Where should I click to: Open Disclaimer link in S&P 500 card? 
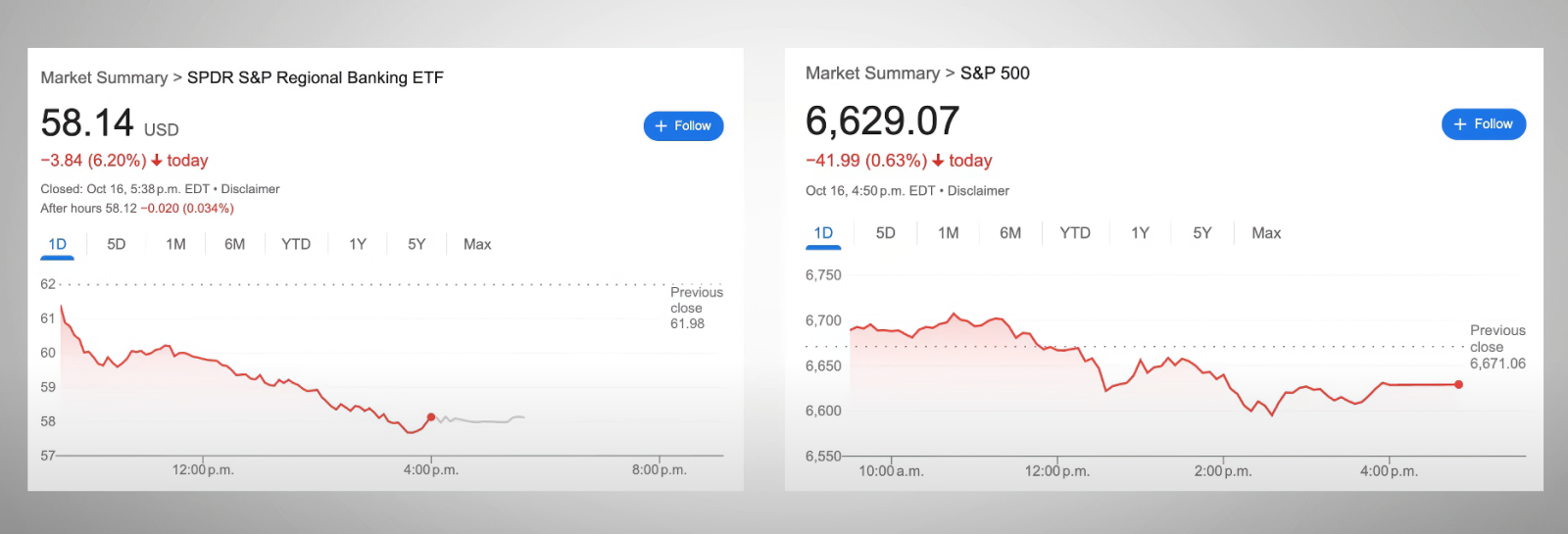978,191
